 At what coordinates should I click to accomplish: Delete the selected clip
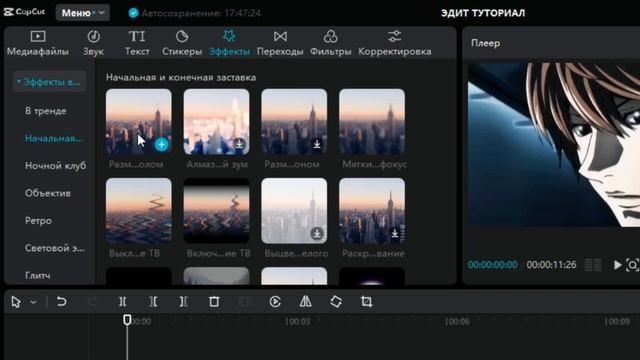click(214, 302)
